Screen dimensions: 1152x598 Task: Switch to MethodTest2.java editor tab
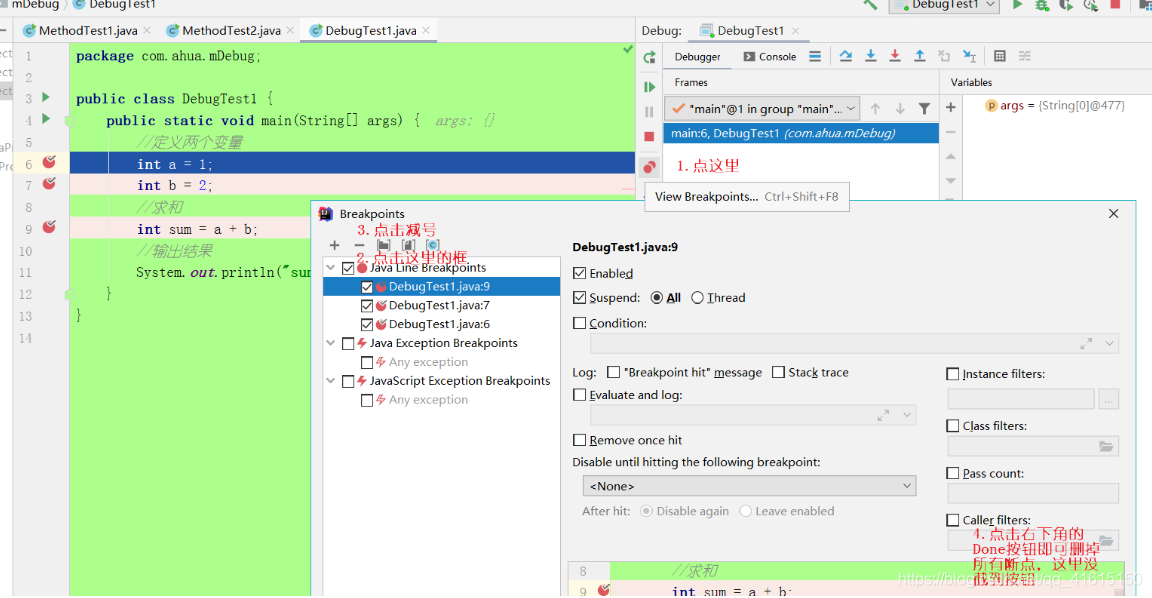(x=230, y=31)
